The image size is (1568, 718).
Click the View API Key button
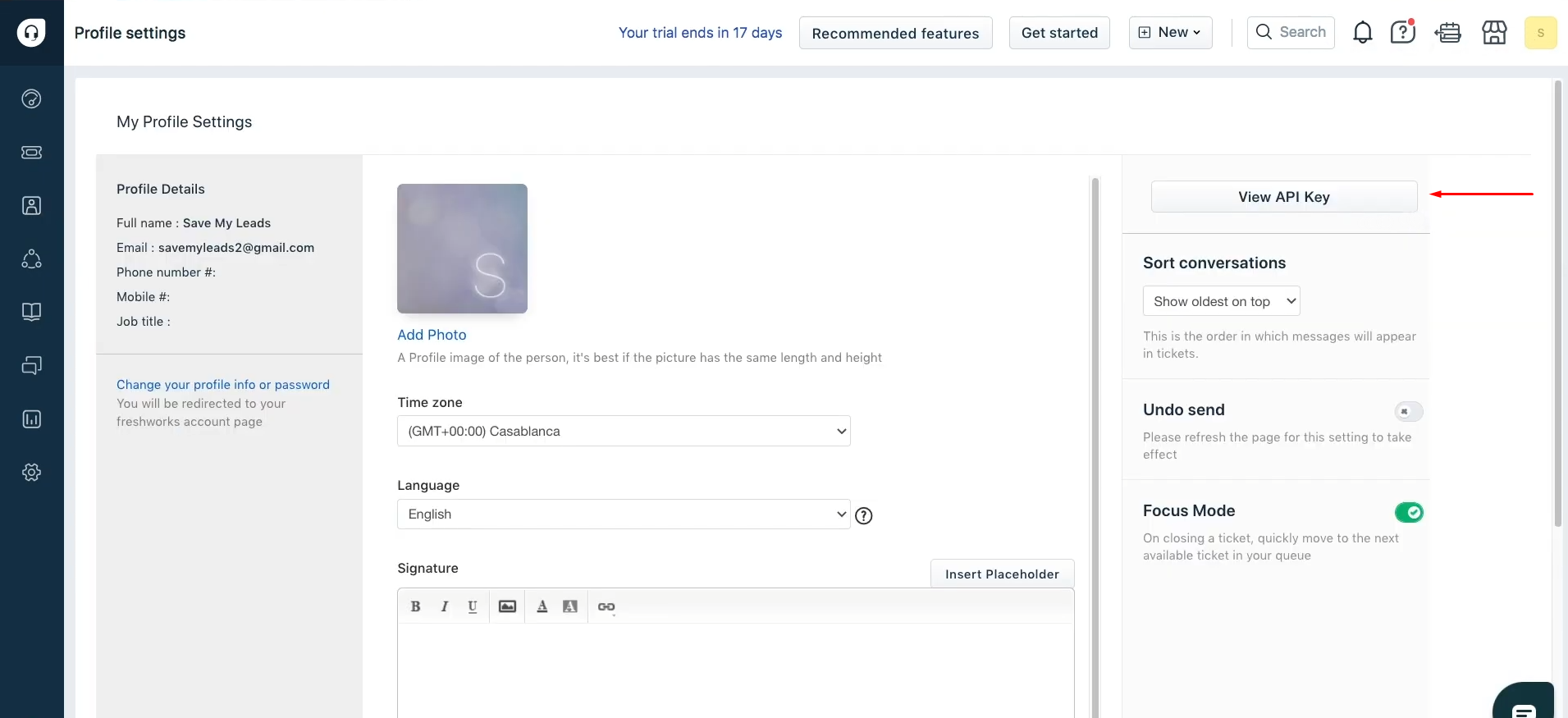(1284, 197)
